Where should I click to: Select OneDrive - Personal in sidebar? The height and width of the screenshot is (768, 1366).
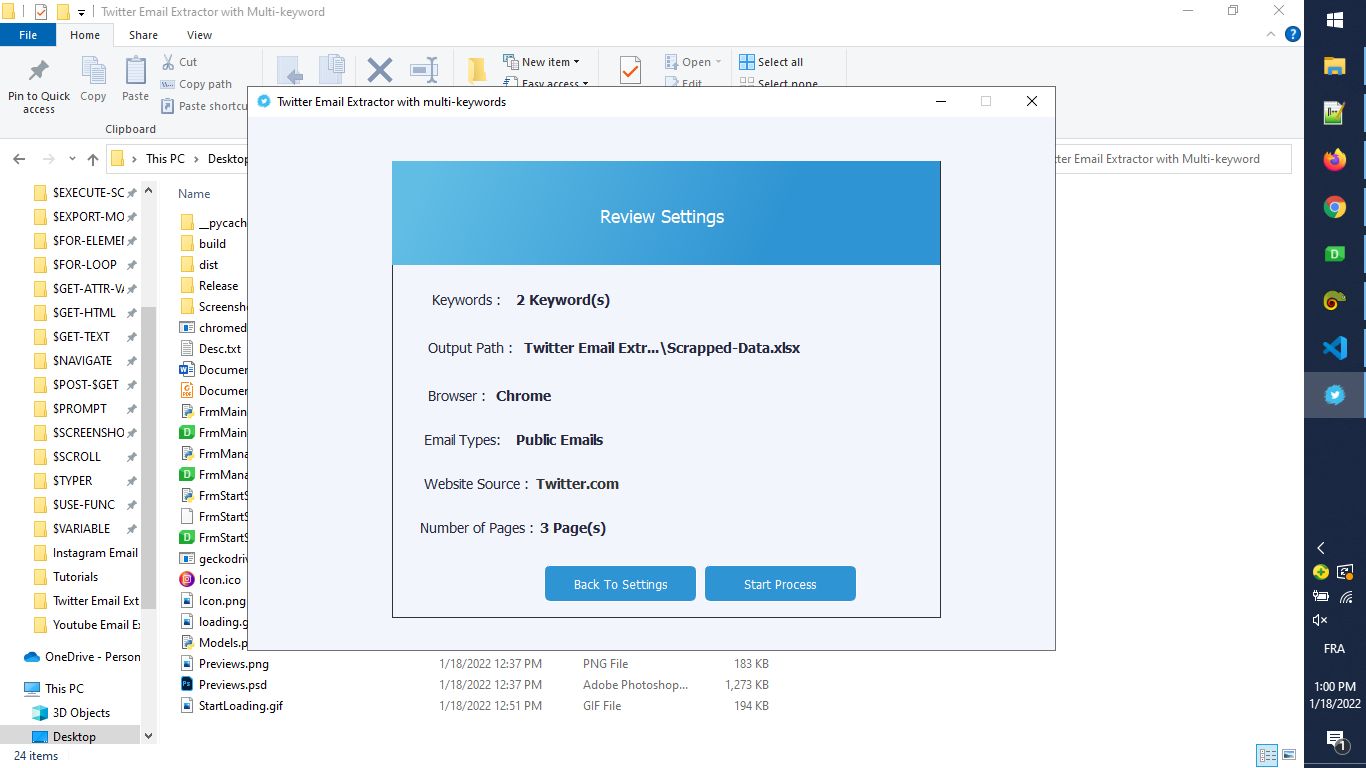click(x=82, y=657)
